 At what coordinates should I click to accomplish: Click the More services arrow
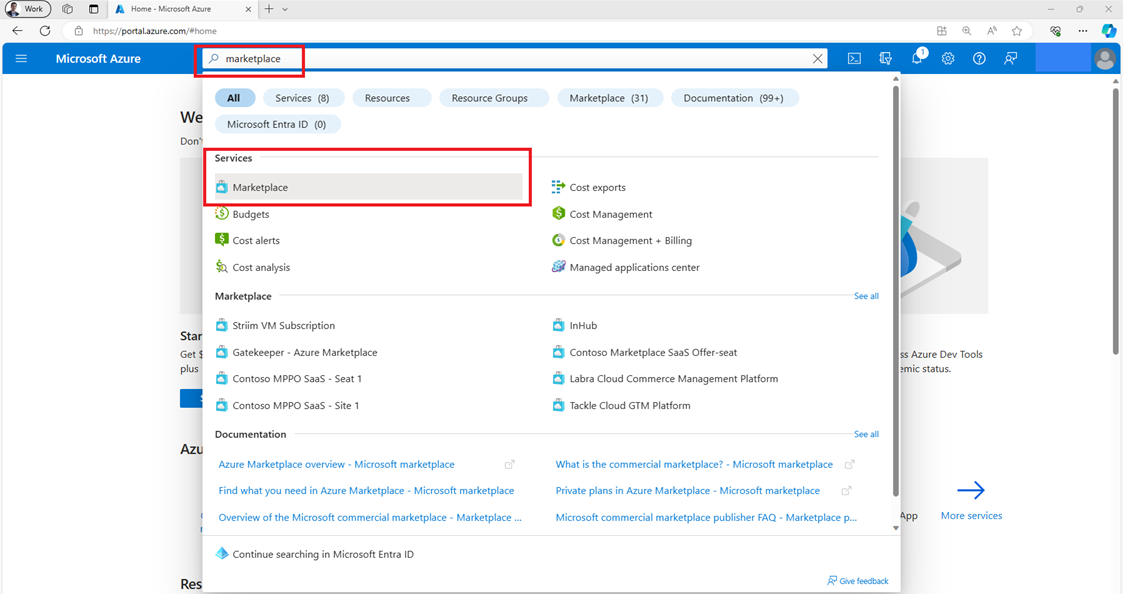971,490
